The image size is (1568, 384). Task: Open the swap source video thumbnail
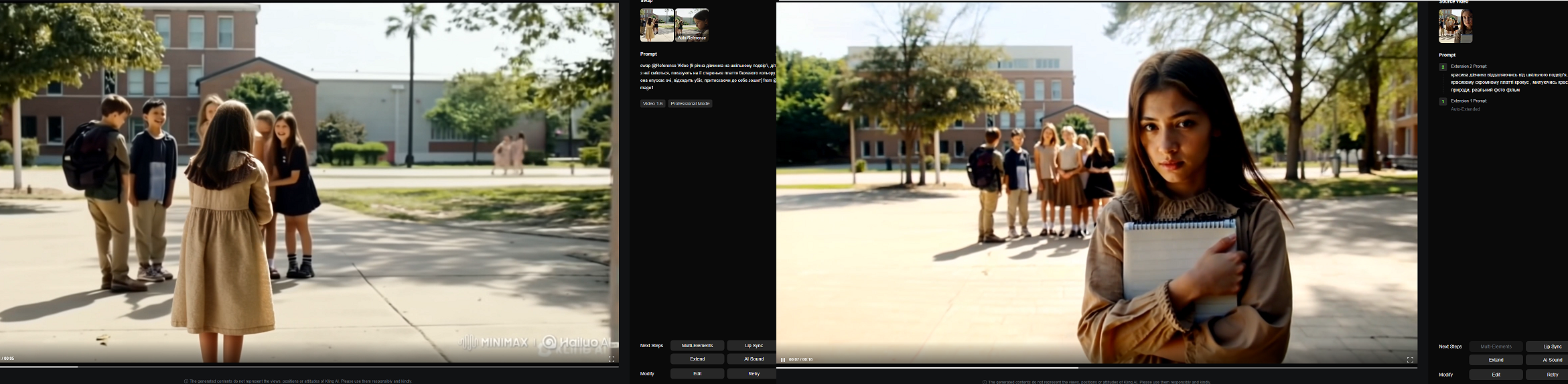click(x=656, y=25)
